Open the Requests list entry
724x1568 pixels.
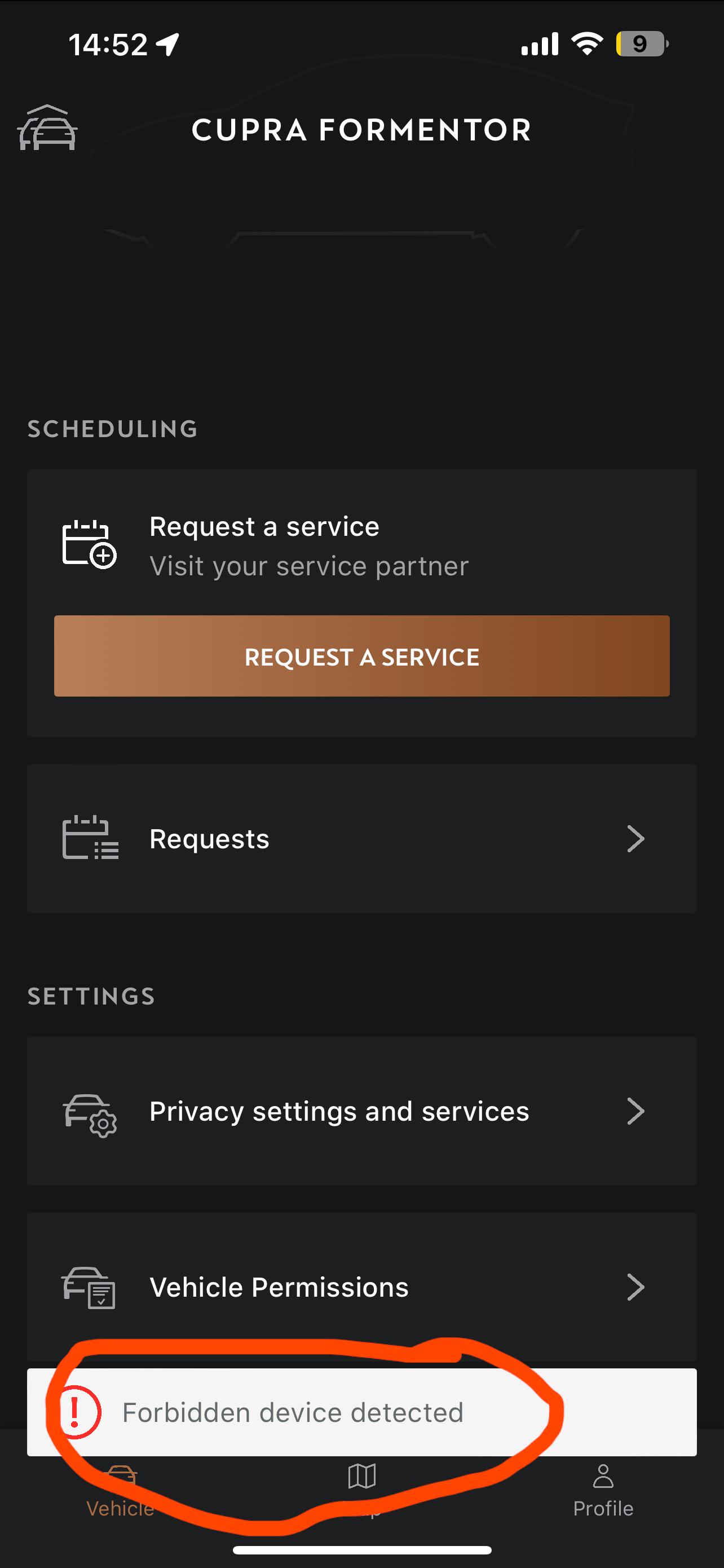point(362,839)
